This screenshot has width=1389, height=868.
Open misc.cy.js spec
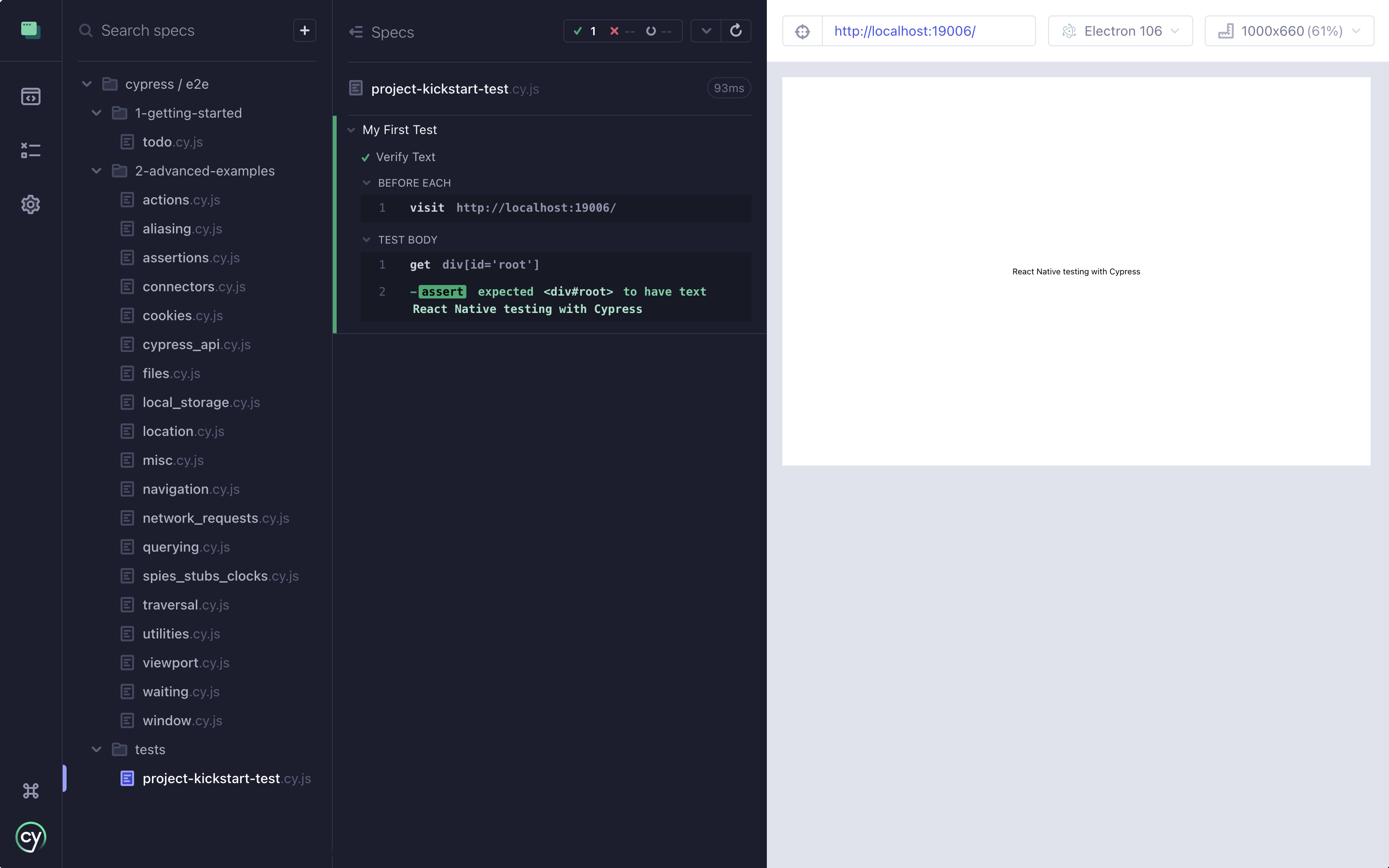coord(173,461)
